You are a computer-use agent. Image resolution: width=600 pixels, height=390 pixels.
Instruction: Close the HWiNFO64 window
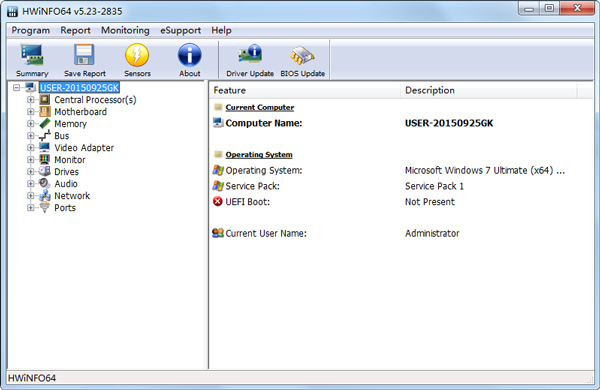pyautogui.click(x=577, y=8)
